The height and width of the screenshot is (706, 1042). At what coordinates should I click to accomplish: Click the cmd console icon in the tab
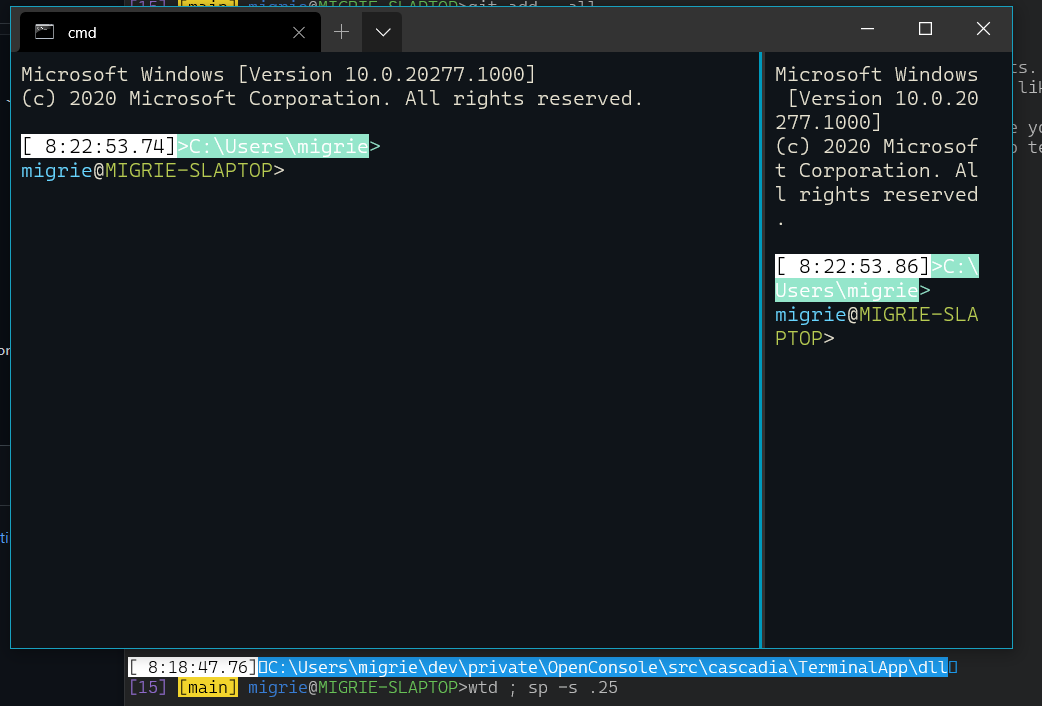[x=45, y=32]
